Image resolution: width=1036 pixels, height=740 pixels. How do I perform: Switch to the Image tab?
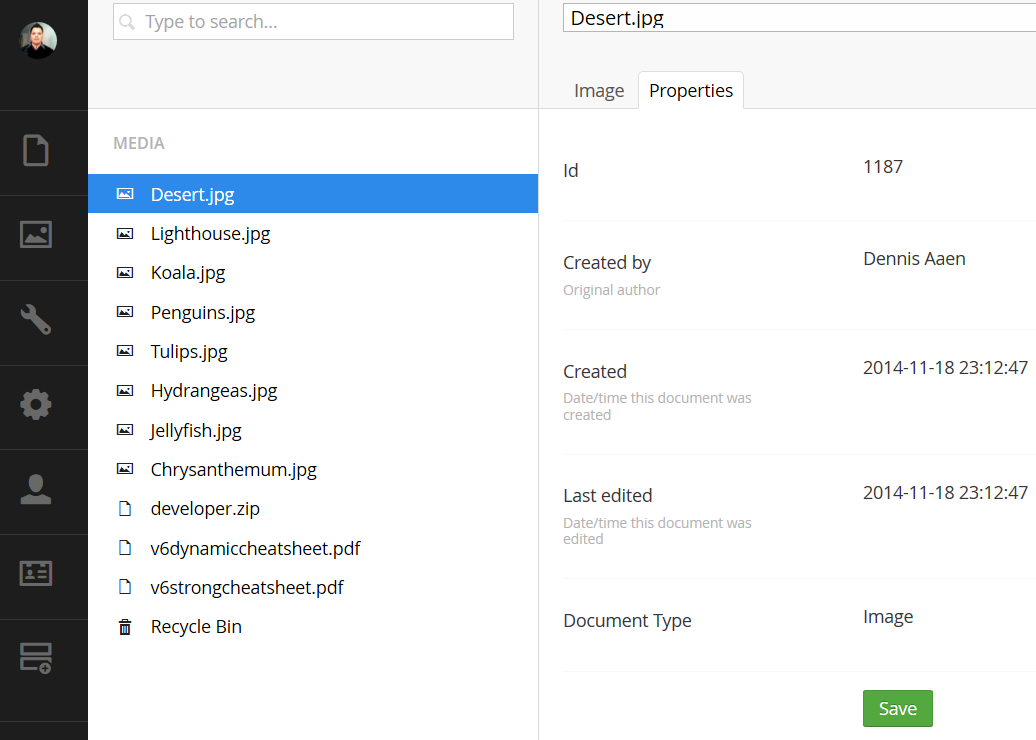599,91
